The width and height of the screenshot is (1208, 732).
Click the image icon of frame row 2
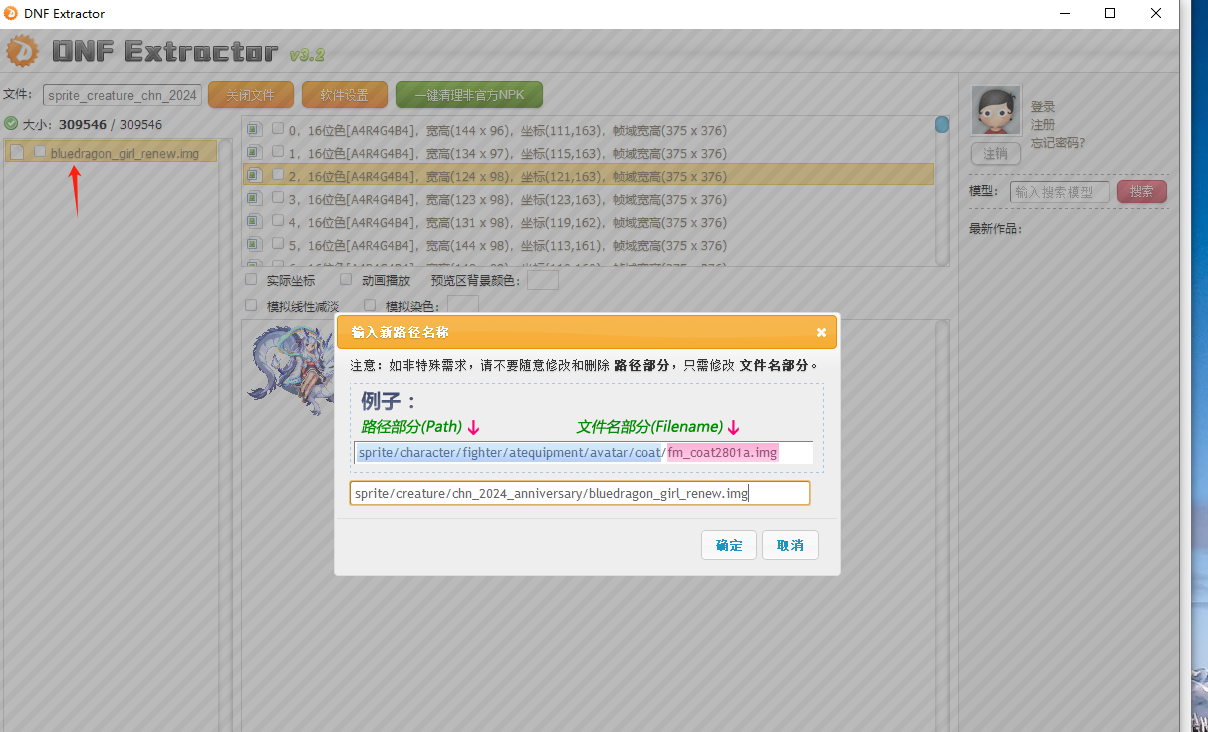click(254, 175)
